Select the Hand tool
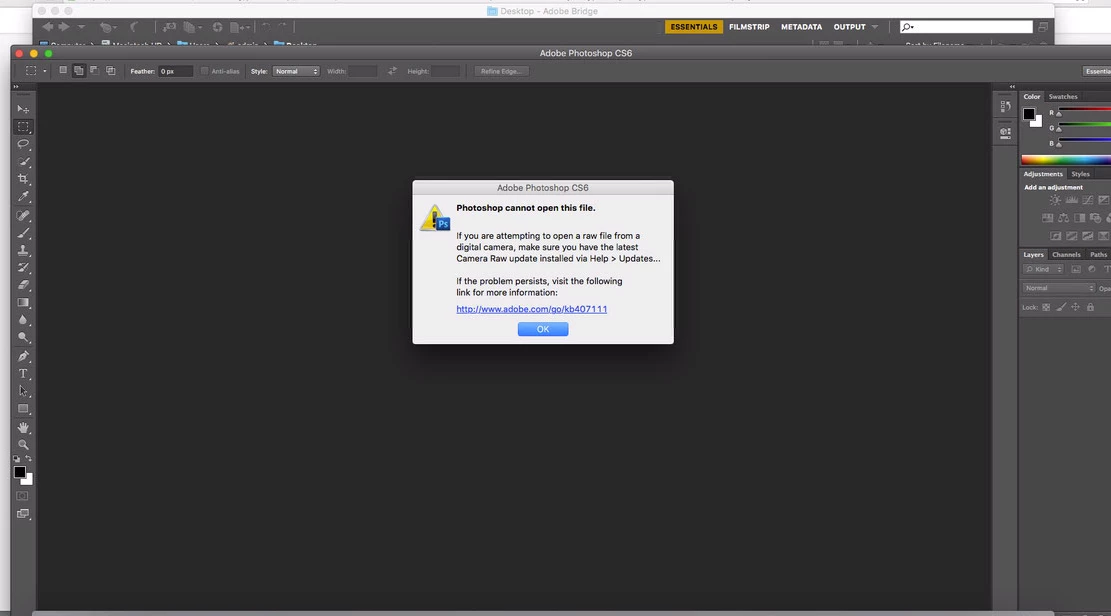This screenshot has width=1111, height=616. point(23,427)
